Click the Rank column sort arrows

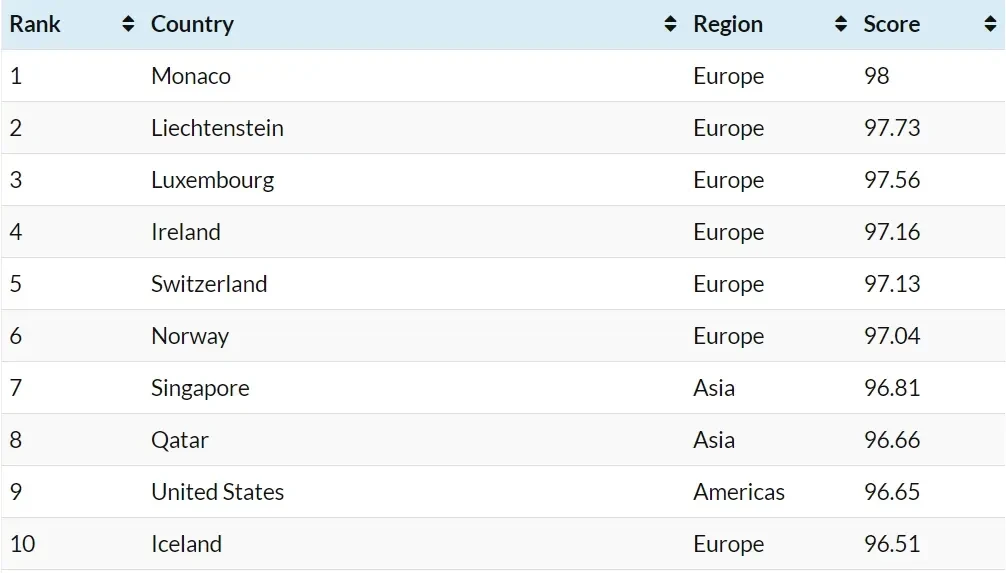pyautogui.click(x=128, y=24)
